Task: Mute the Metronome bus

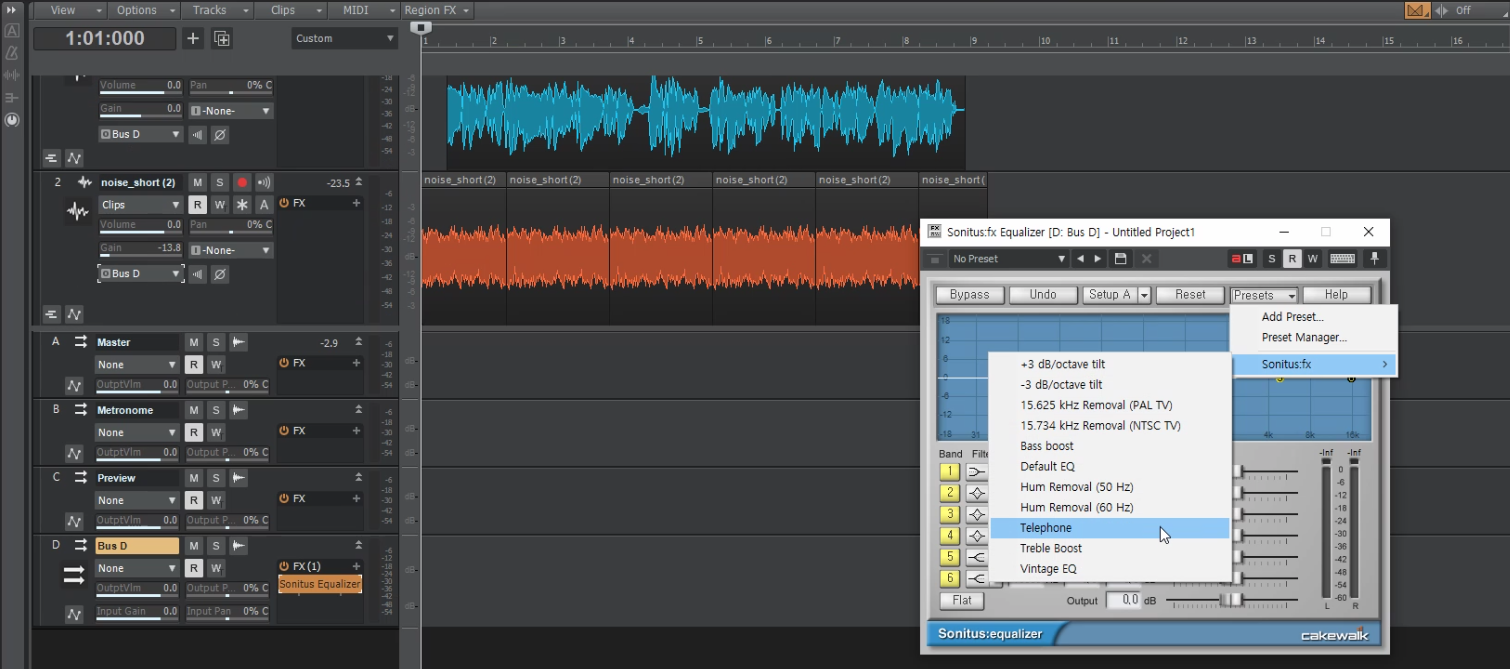Action: pyautogui.click(x=194, y=410)
